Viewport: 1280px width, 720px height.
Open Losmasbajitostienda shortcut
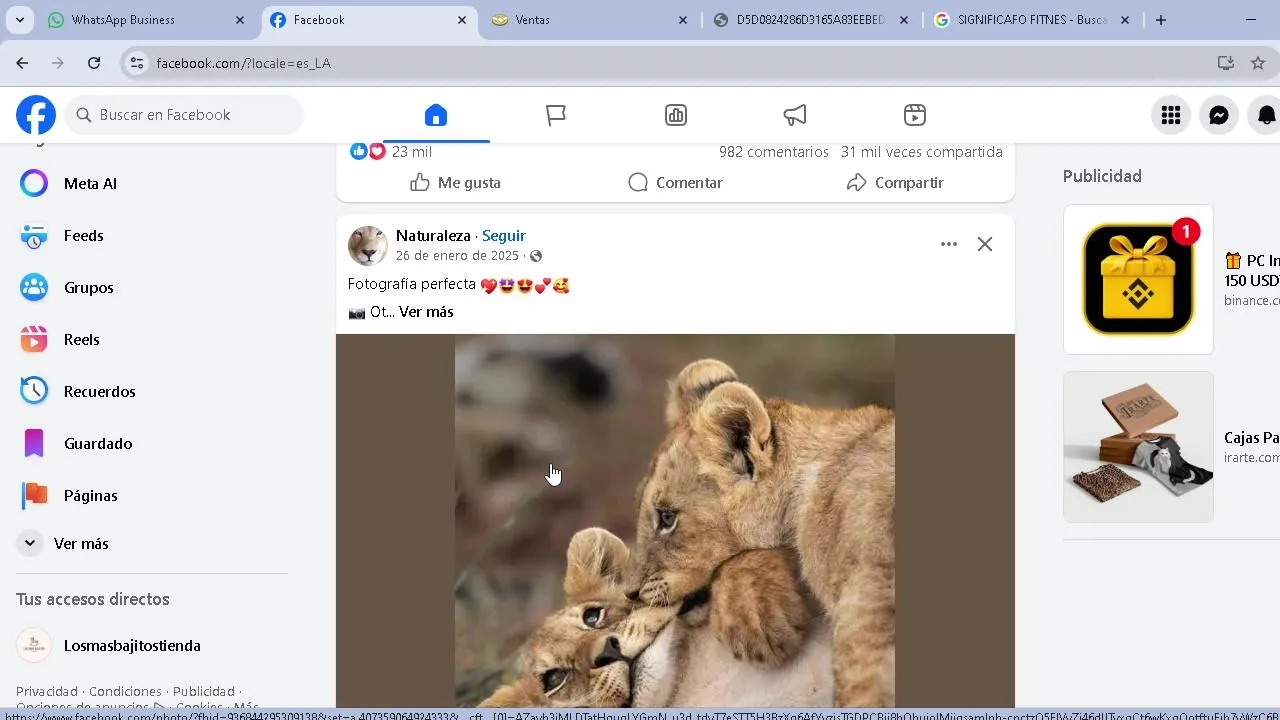[152, 646]
